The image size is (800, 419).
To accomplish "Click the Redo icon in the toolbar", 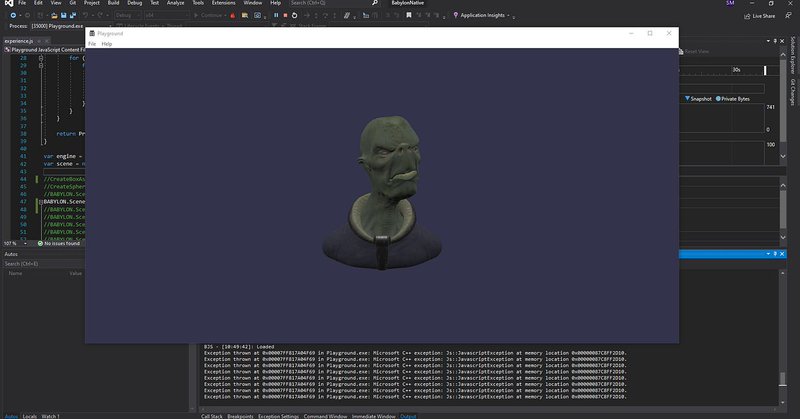I will coord(100,15).
